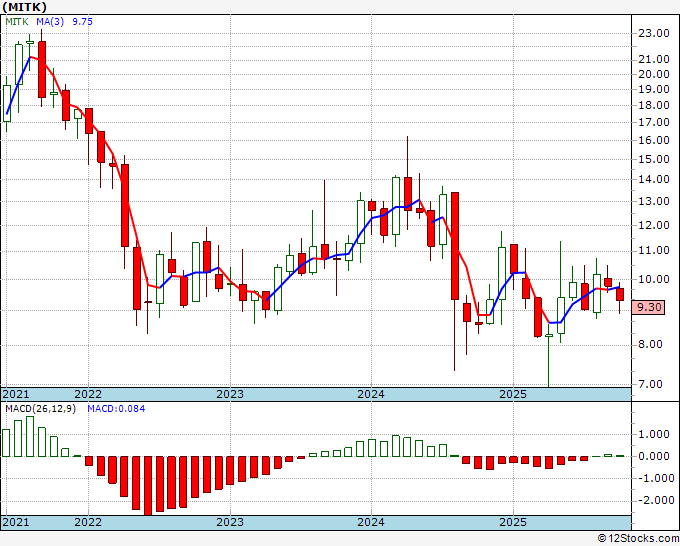Viewport: 680px width, 546px height.
Task: Select 2021 on the MACD timeline
Action: tap(16, 522)
